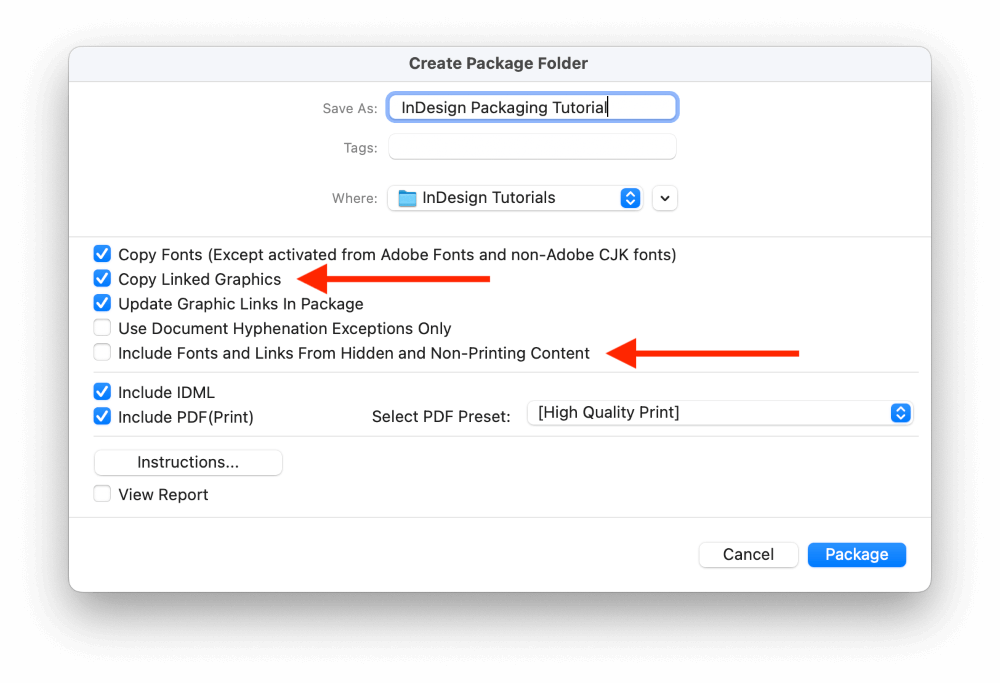Open the Where location stepper arrows
1000x683 pixels.
coord(630,198)
